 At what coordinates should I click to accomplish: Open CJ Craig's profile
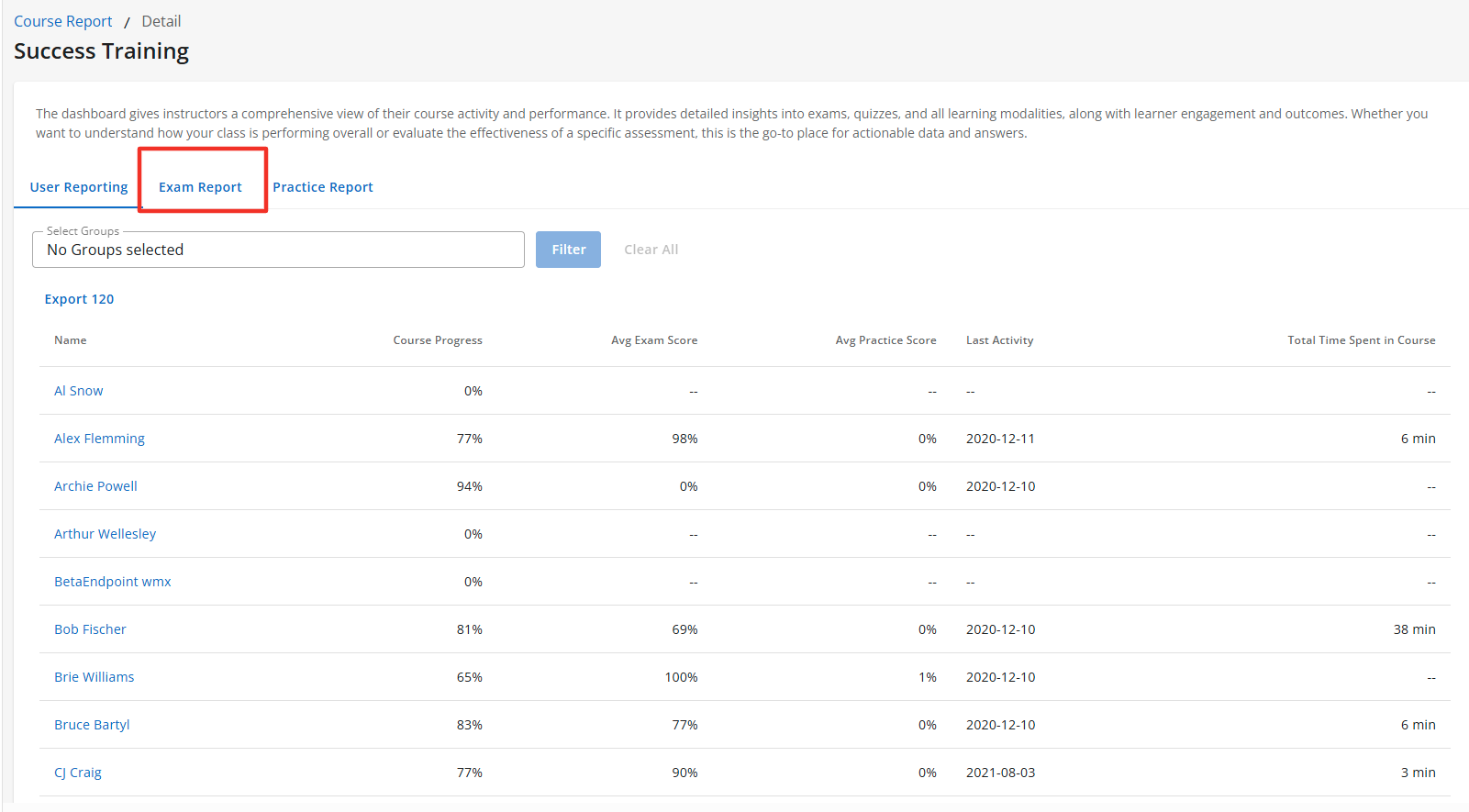pos(77,773)
